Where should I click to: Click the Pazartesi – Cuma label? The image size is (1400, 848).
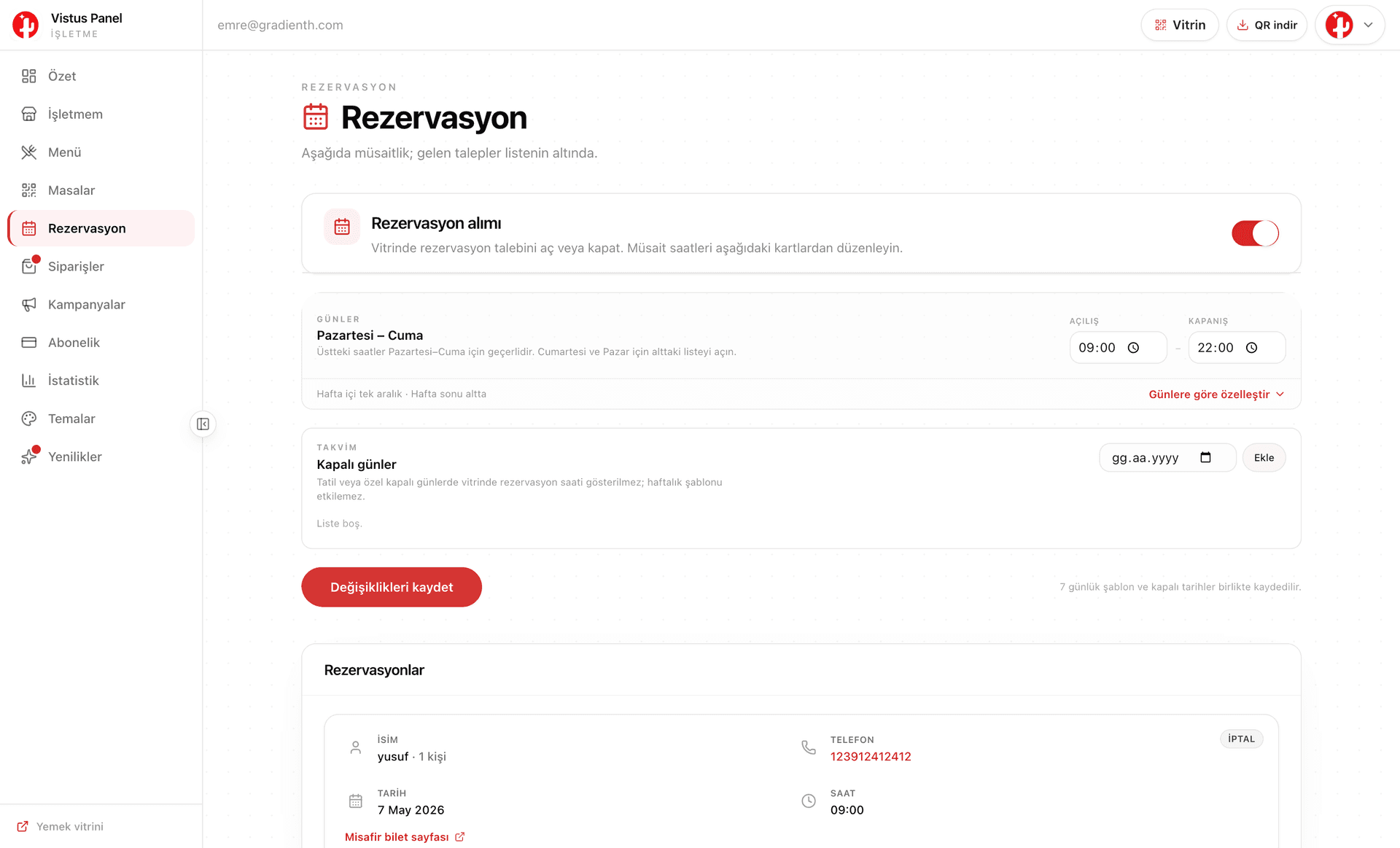point(370,335)
